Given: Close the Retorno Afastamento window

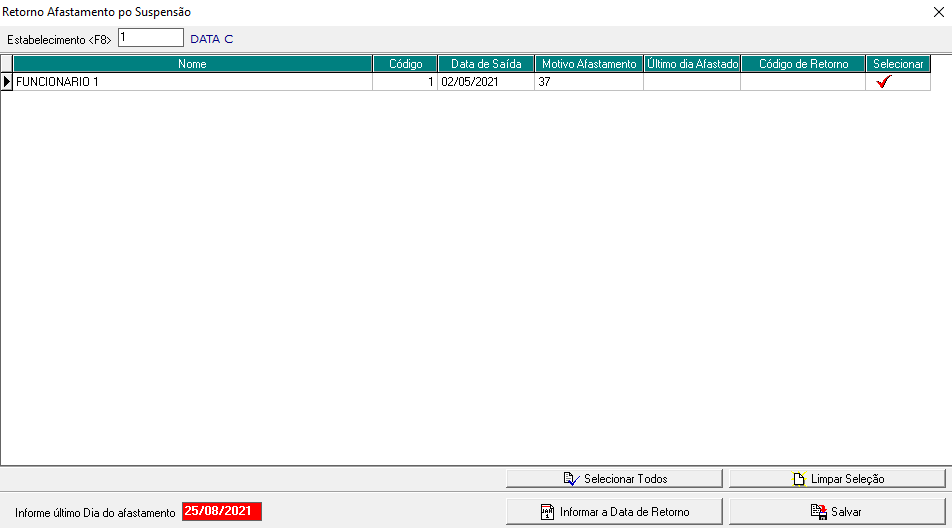Looking at the screenshot, I should [939, 12].
